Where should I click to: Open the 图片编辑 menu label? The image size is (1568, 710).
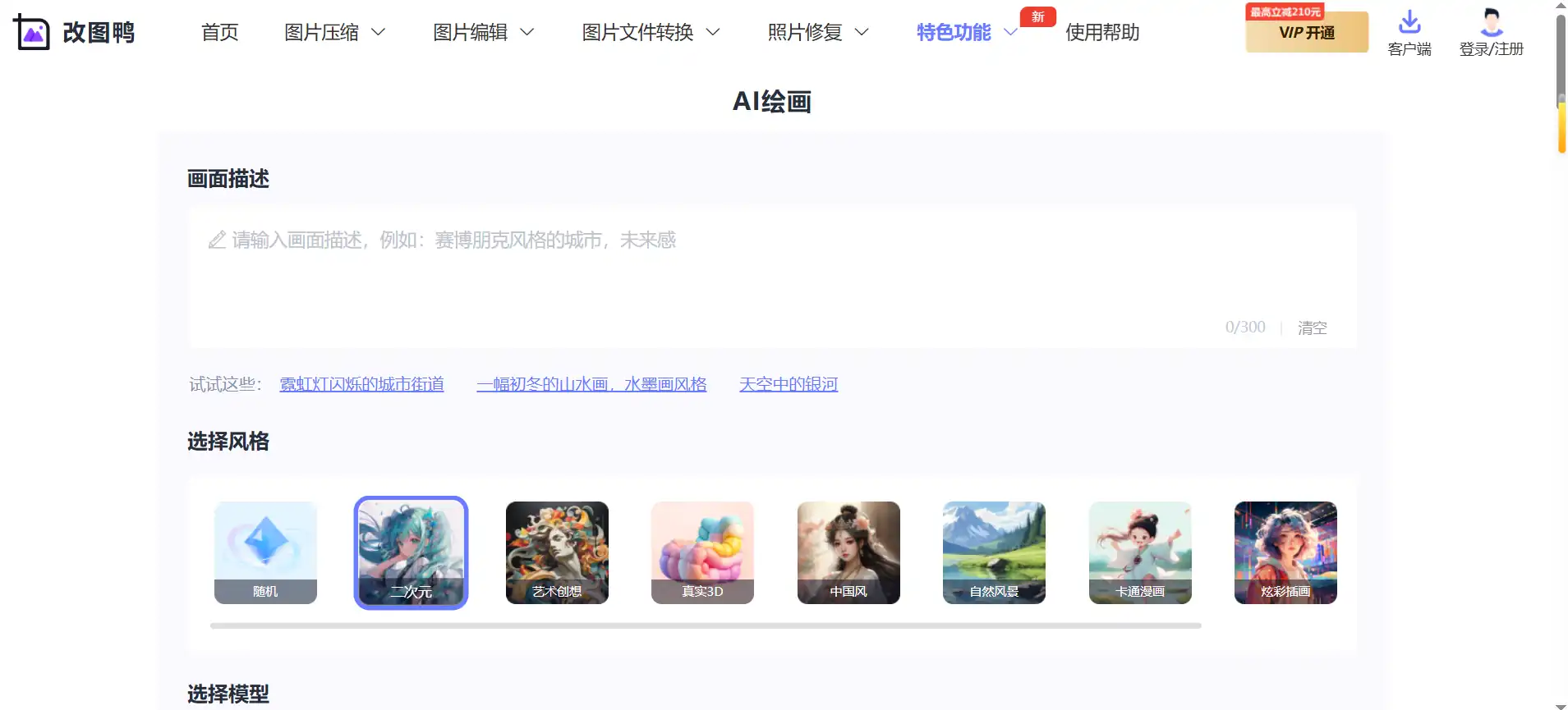tap(470, 32)
